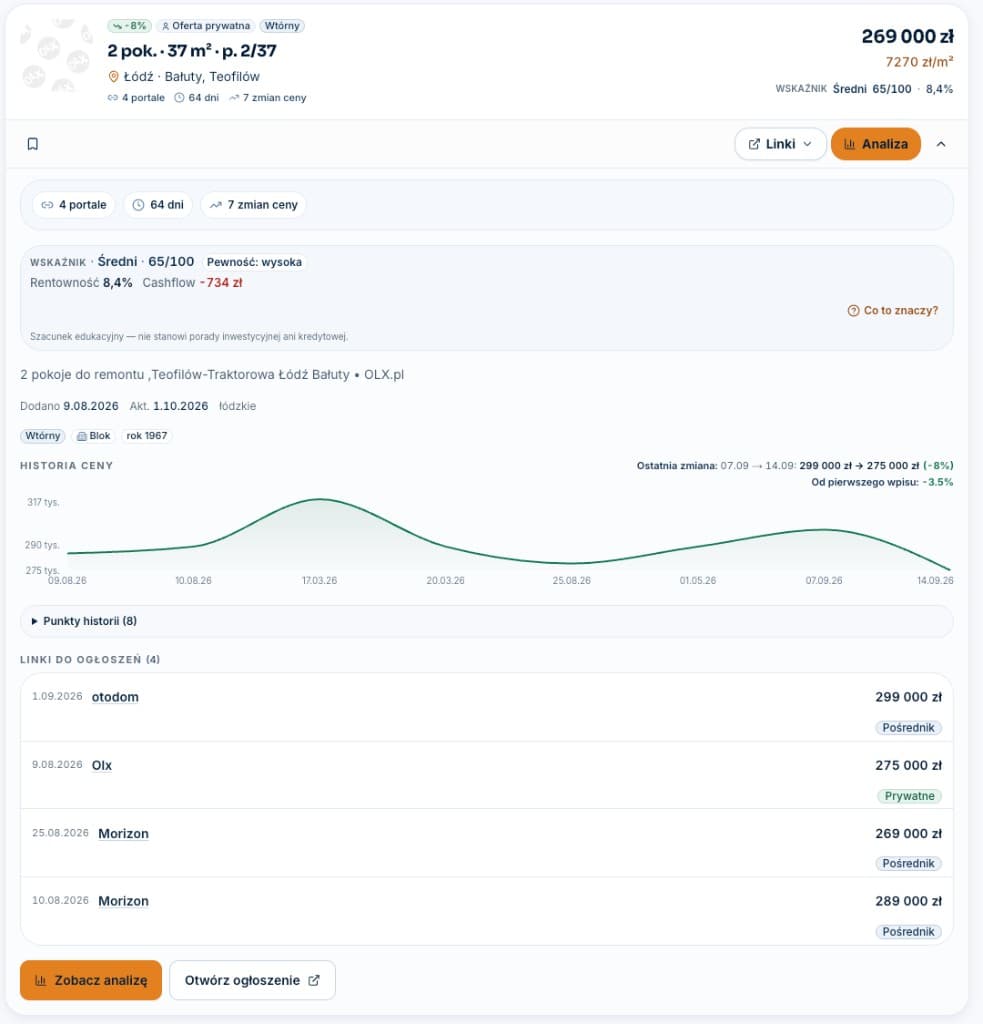Click the 'rok 1967' tag

click(146, 436)
